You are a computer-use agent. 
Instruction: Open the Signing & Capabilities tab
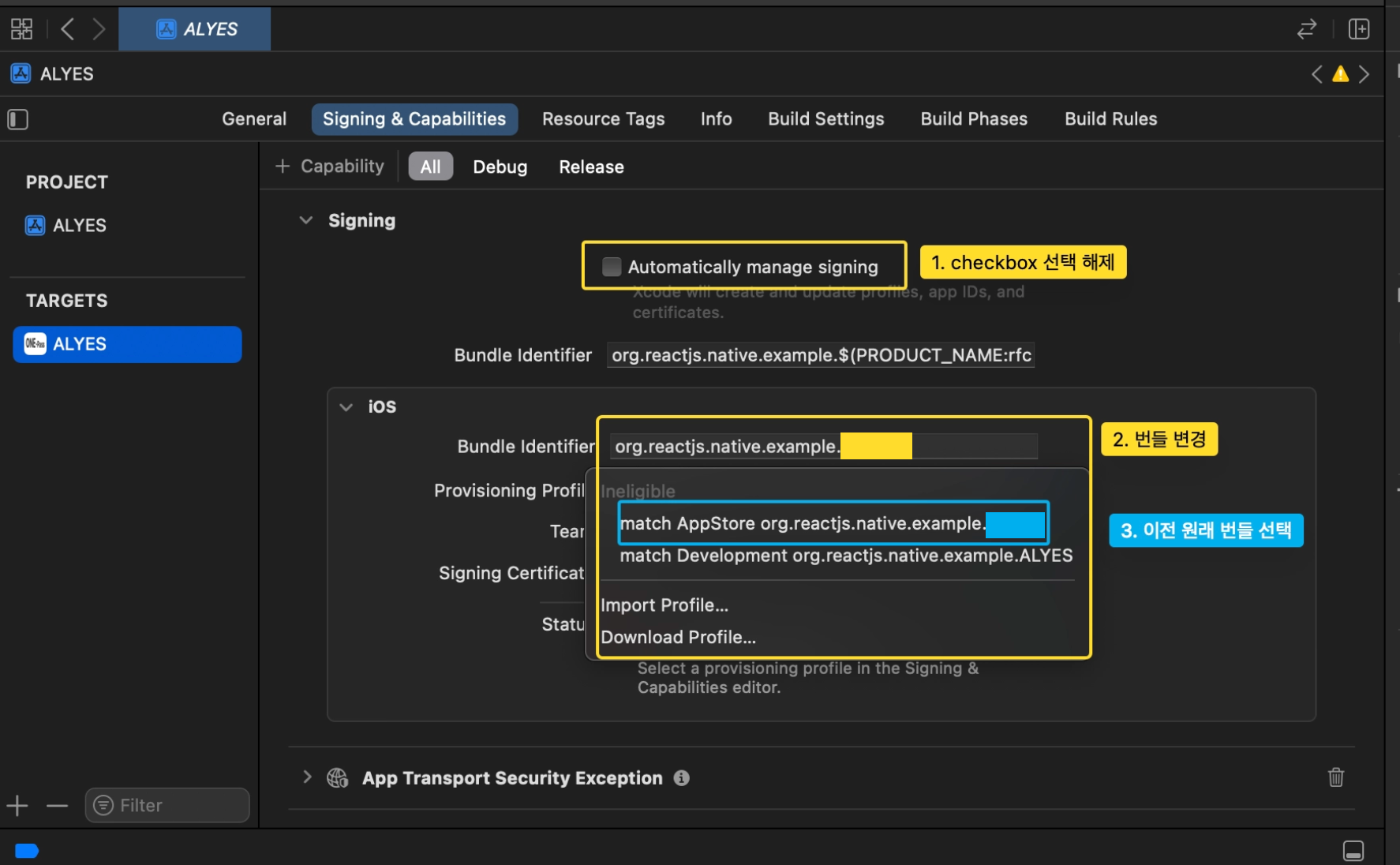(x=414, y=119)
